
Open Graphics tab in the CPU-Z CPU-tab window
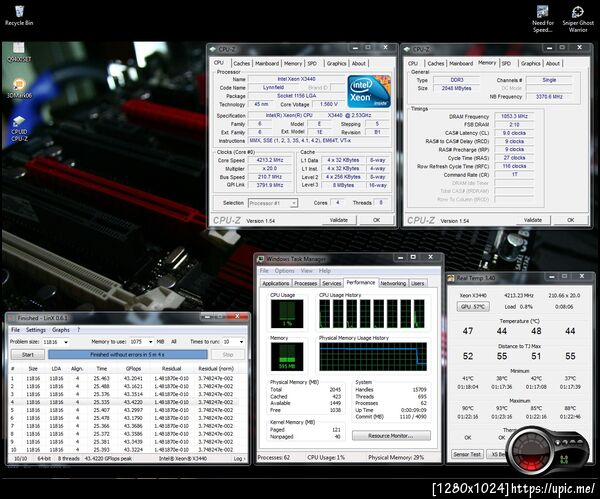coord(336,64)
